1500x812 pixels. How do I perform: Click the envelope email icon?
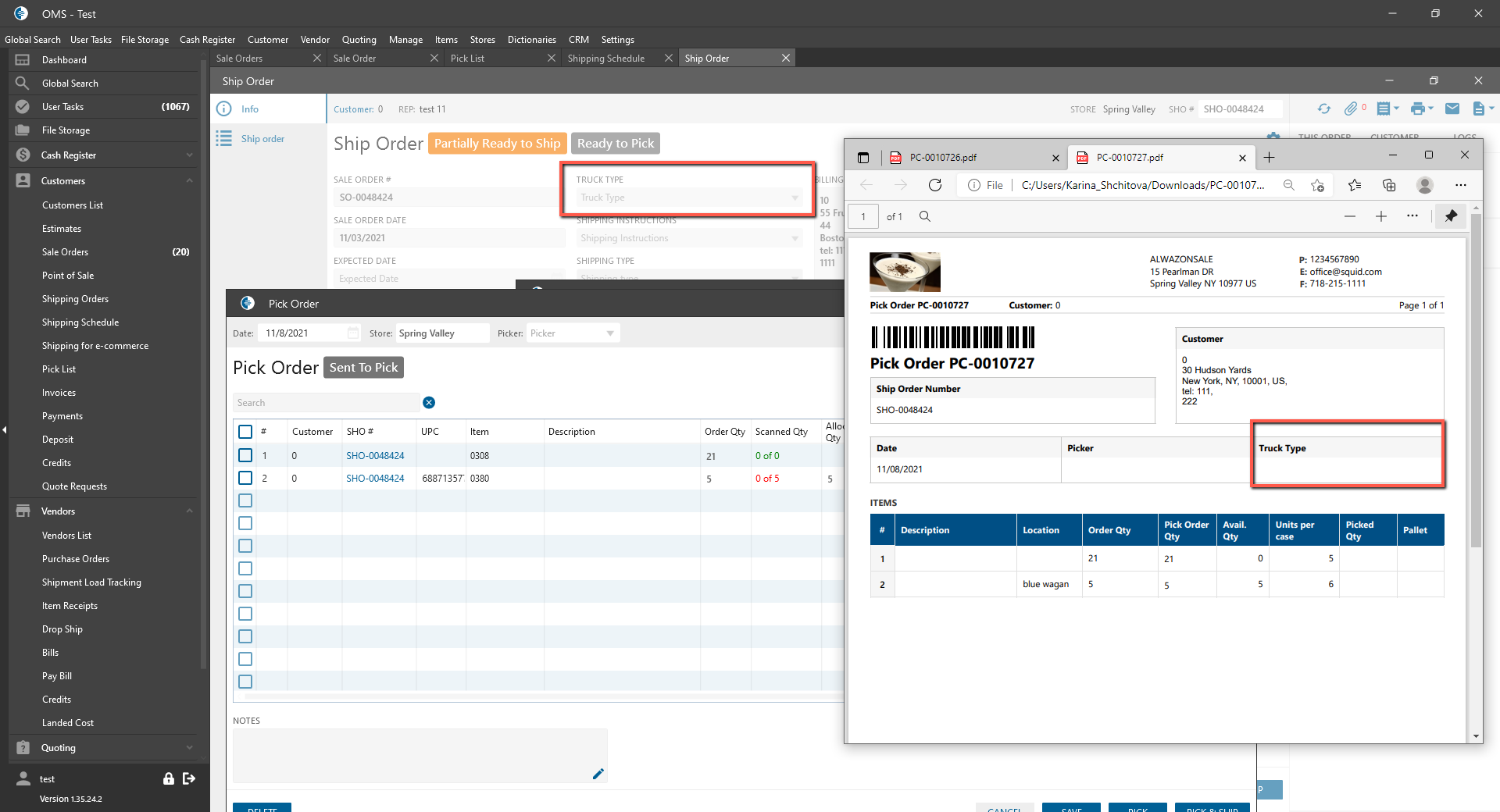1452,109
